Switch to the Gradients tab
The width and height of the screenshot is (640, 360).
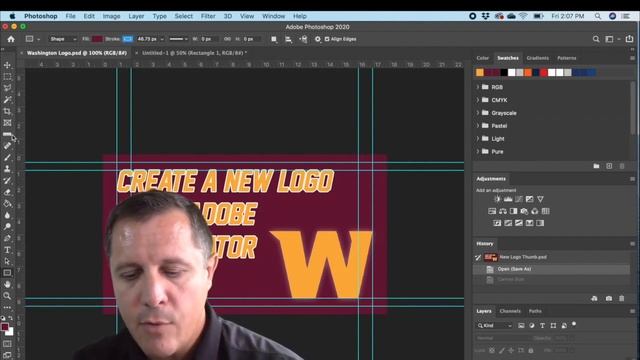(538, 58)
